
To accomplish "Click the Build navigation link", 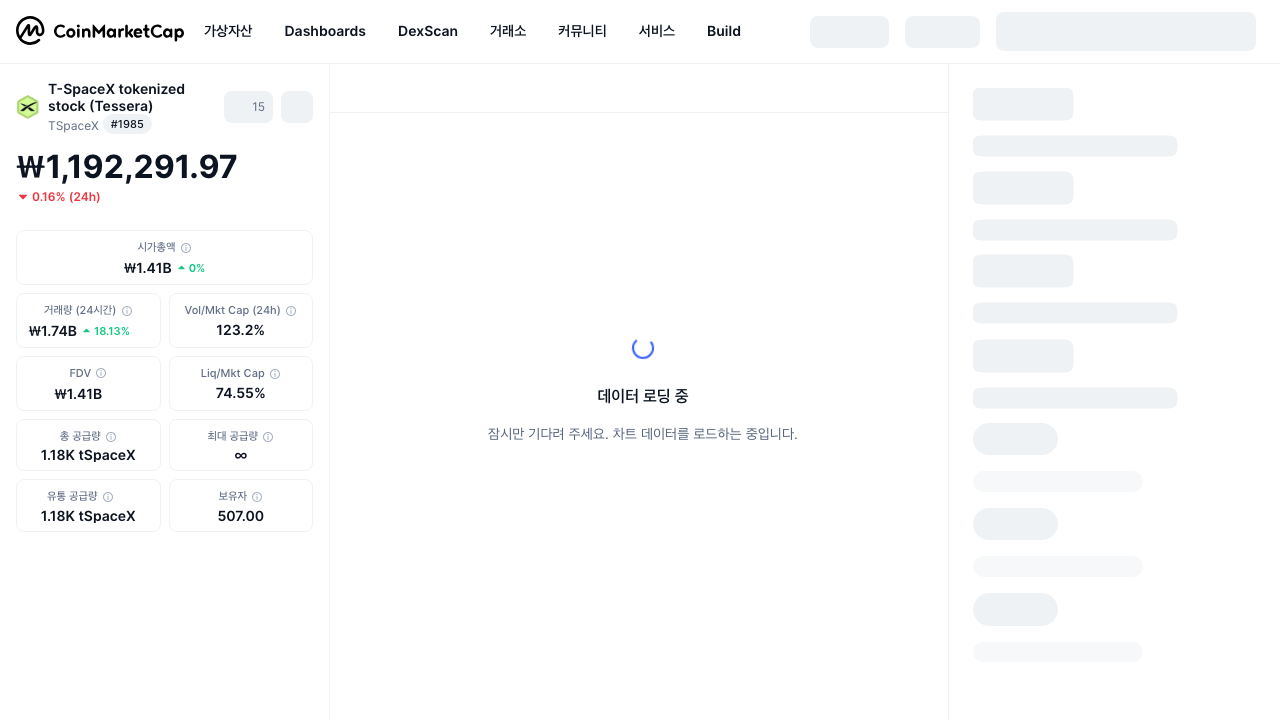I will [x=724, y=31].
